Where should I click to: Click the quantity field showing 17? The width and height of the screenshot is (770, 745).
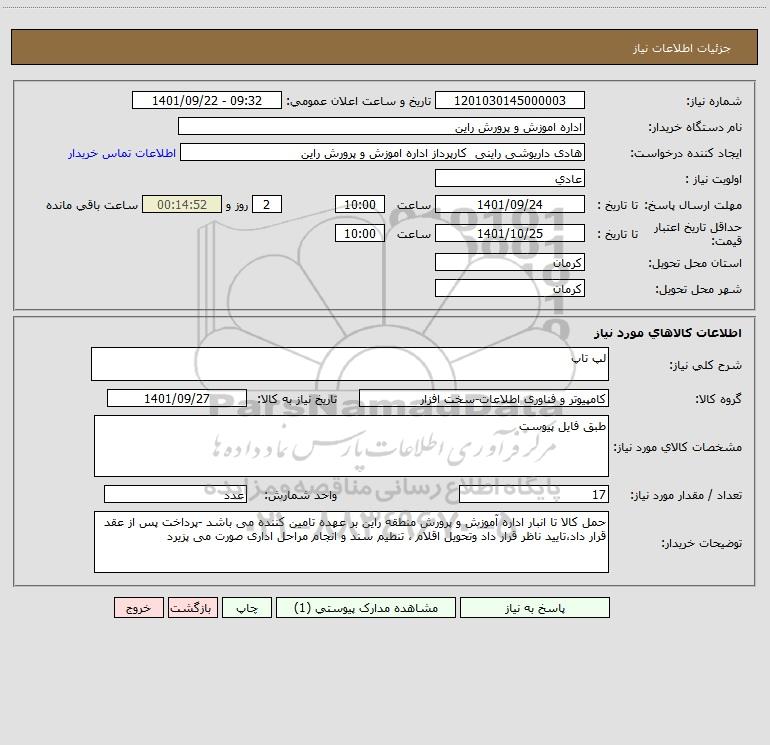tap(534, 494)
